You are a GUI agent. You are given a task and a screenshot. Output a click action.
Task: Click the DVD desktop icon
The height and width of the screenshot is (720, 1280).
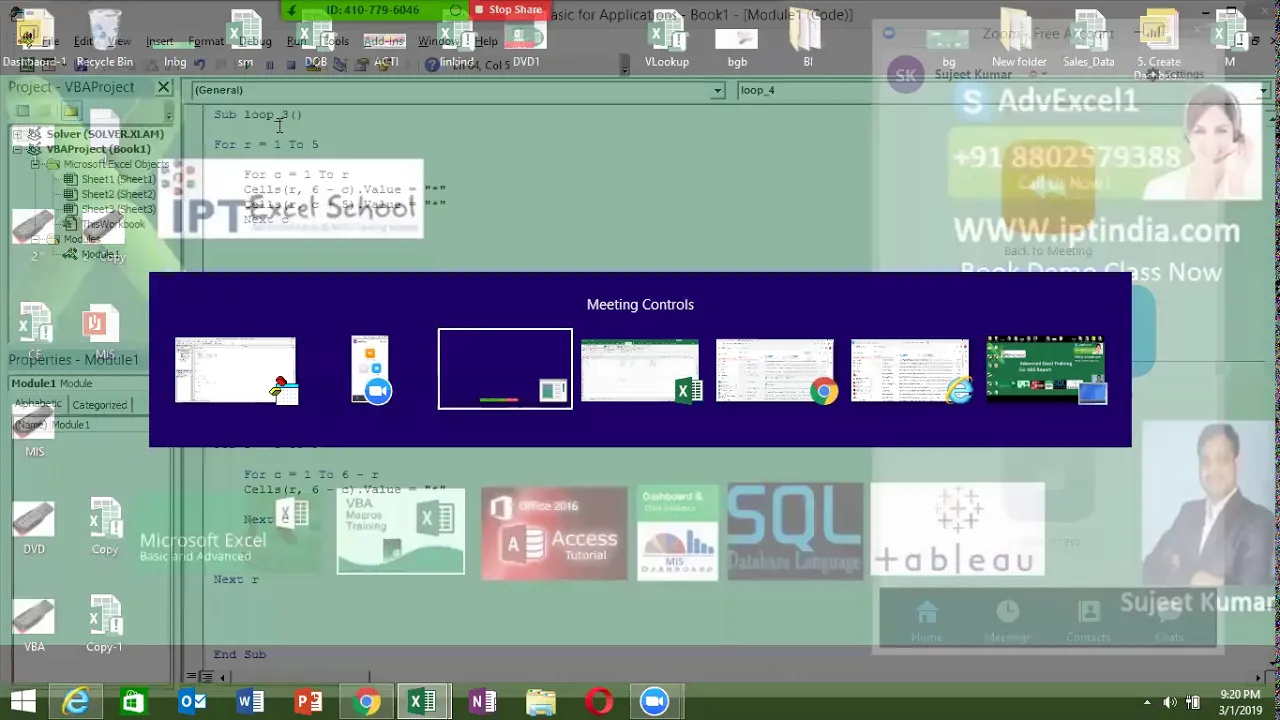pos(34,528)
